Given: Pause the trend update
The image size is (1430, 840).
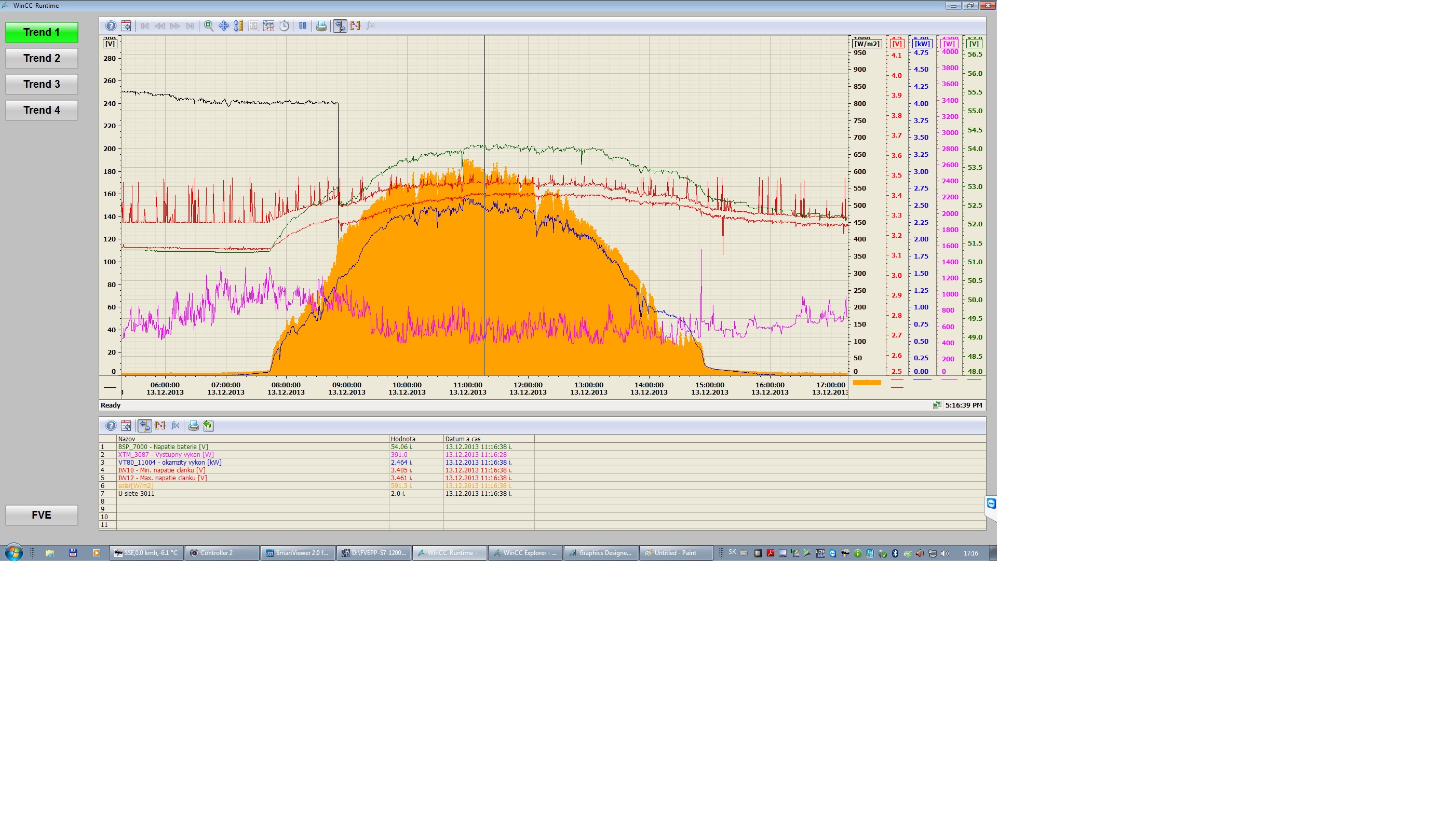Looking at the screenshot, I should click(302, 26).
